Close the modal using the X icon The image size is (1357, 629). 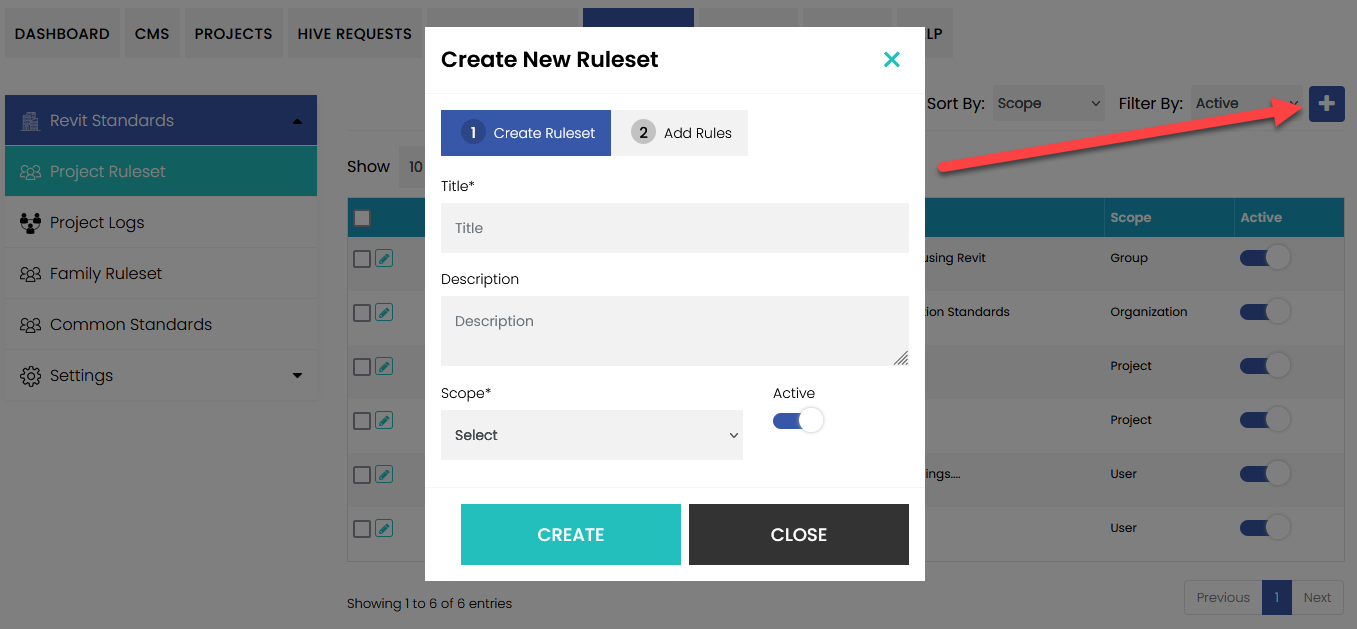(891, 59)
